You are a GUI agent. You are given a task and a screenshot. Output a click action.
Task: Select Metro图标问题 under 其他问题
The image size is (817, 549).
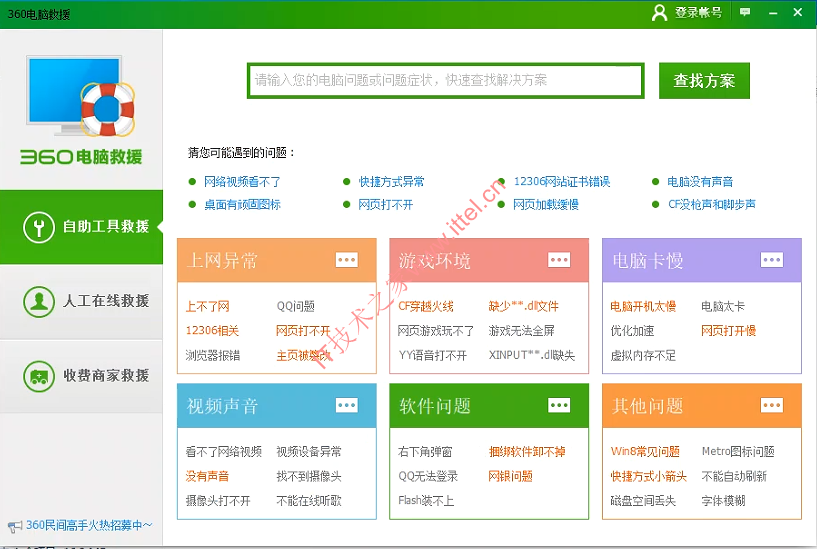(x=738, y=452)
